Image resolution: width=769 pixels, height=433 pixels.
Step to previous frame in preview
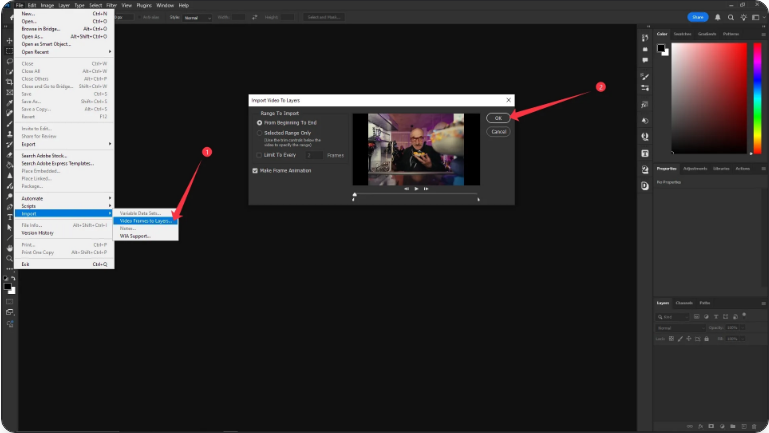point(406,188)
